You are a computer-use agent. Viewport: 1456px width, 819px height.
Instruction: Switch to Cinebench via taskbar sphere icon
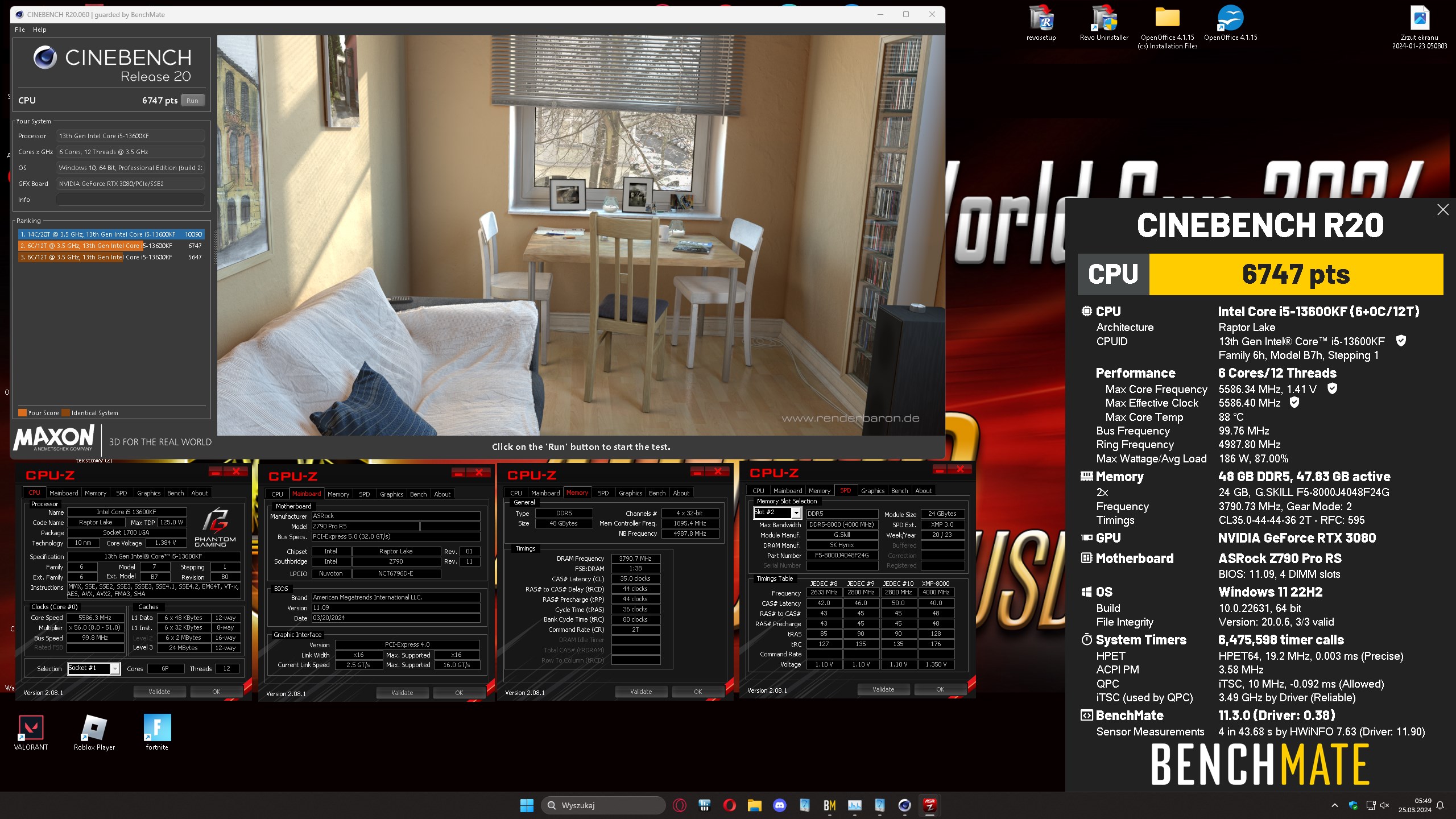[x=904, y=805]
